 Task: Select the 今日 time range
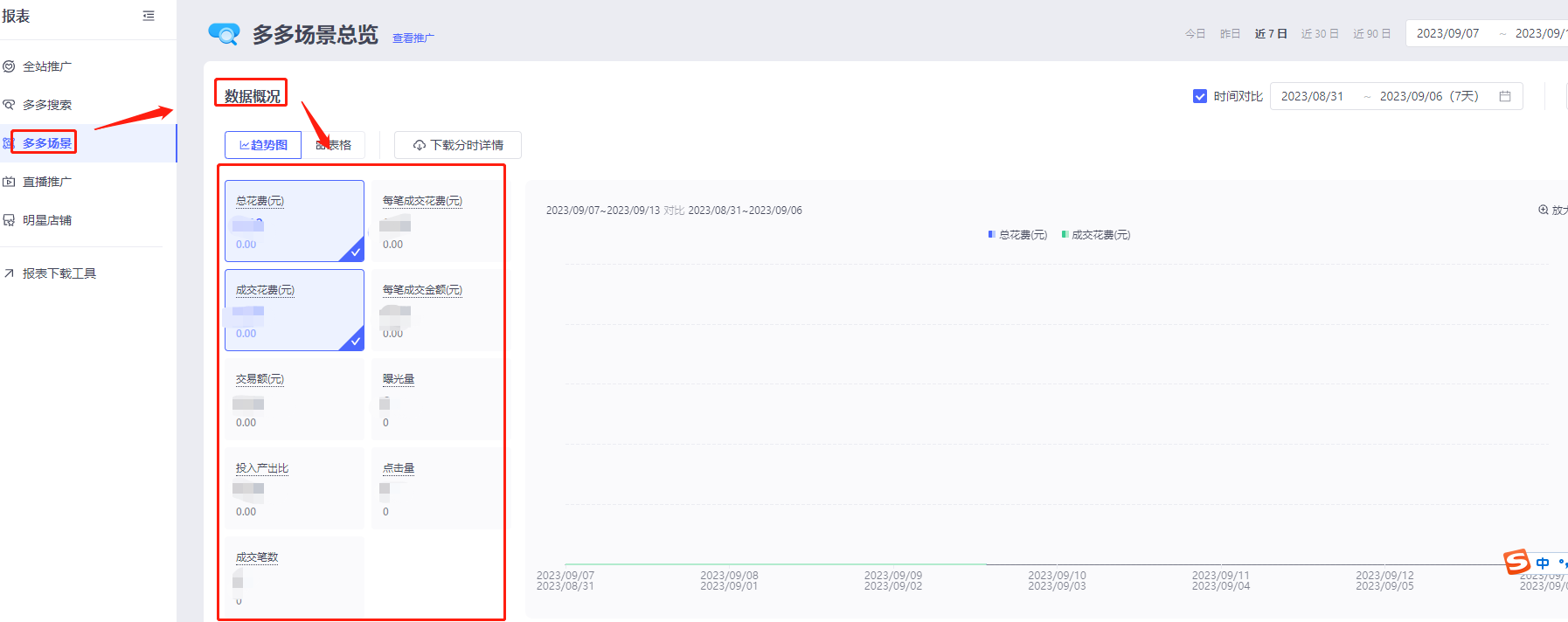[1195, 34]
